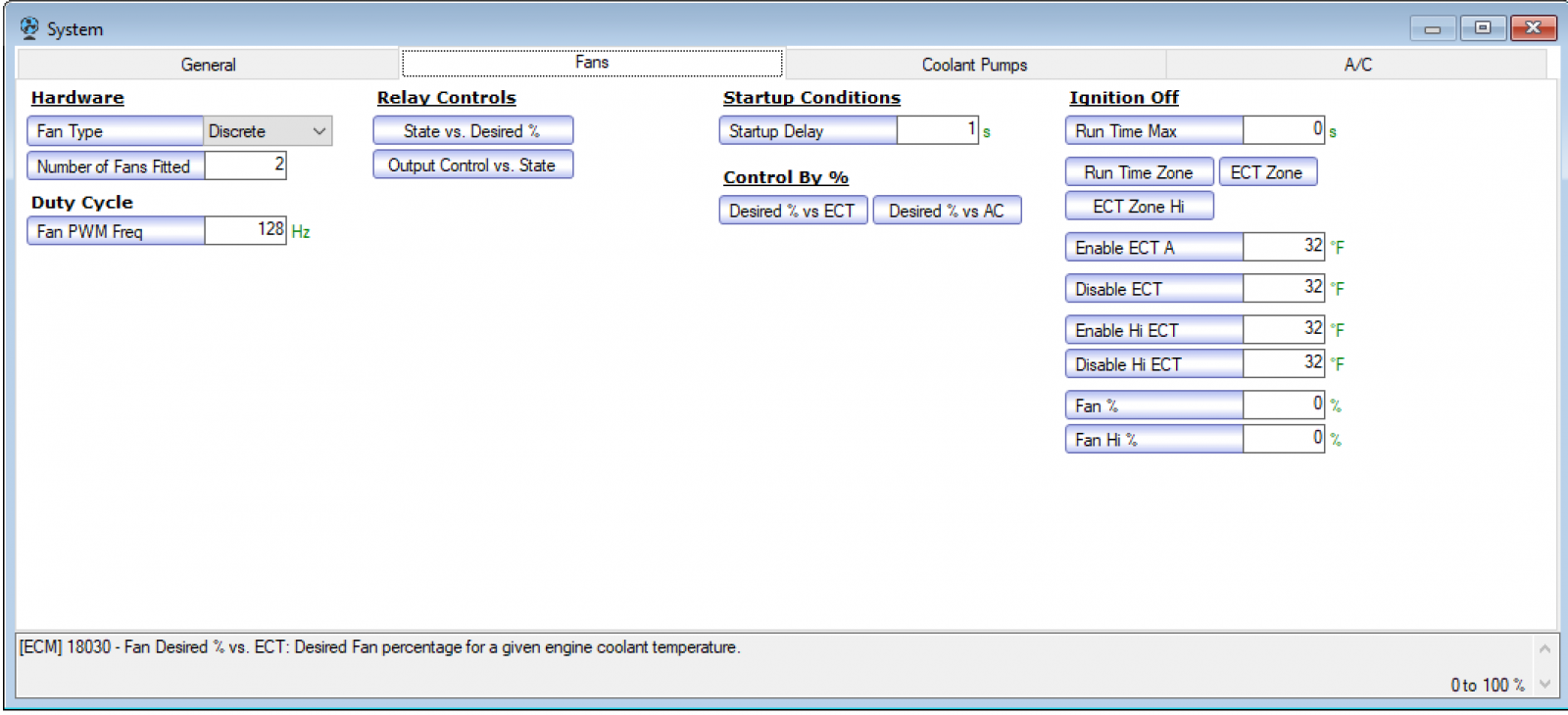This screenshot has height=715, width=1568.
Task: Edit the Run Time Max value field
Action: tap(1283, 130)
